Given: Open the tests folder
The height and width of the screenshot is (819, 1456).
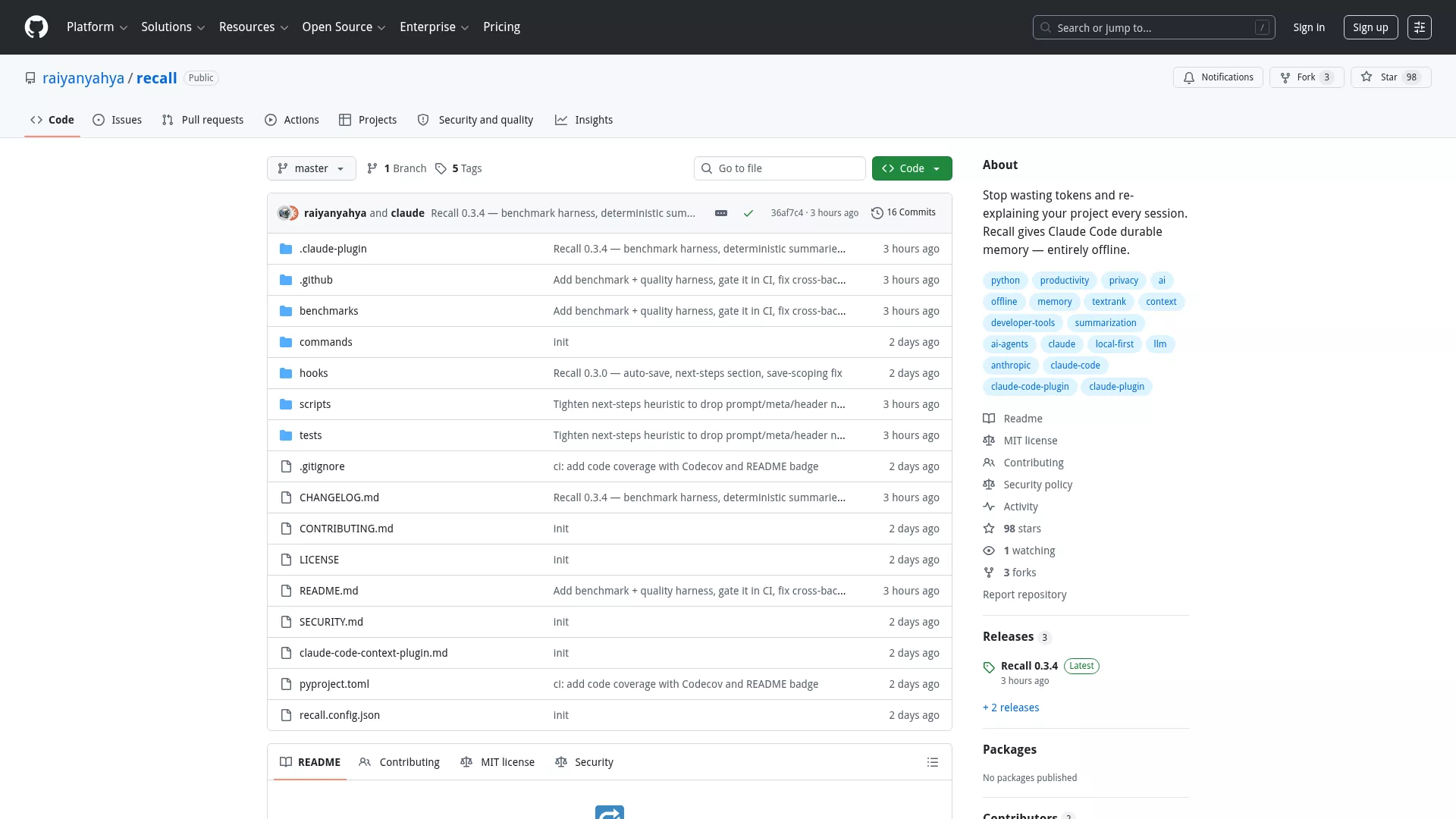Looking at the screenshot, I should point(311,435).
